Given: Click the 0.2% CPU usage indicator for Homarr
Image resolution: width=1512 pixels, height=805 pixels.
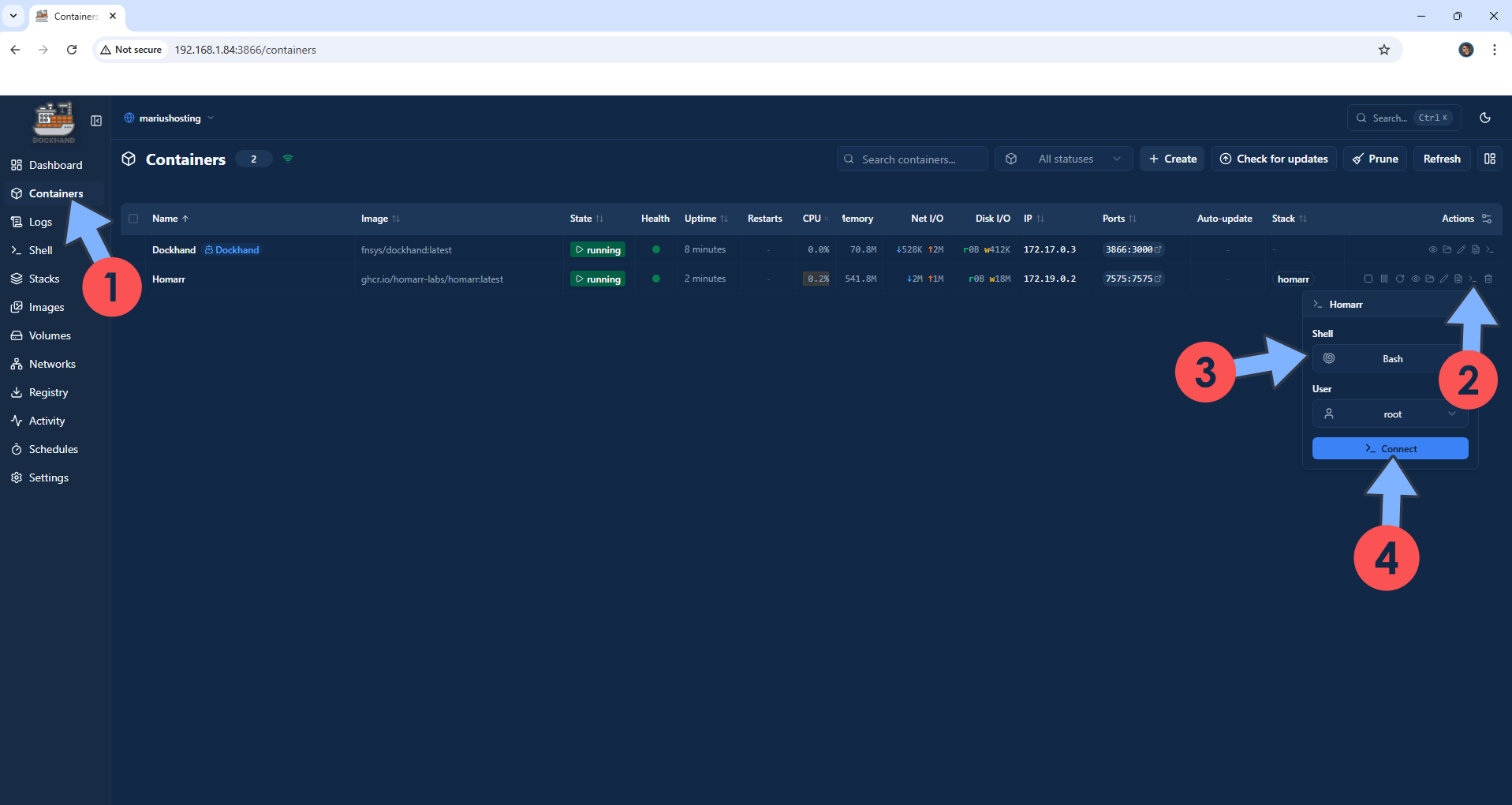Looking at the screenshot, I should (817, 279).
